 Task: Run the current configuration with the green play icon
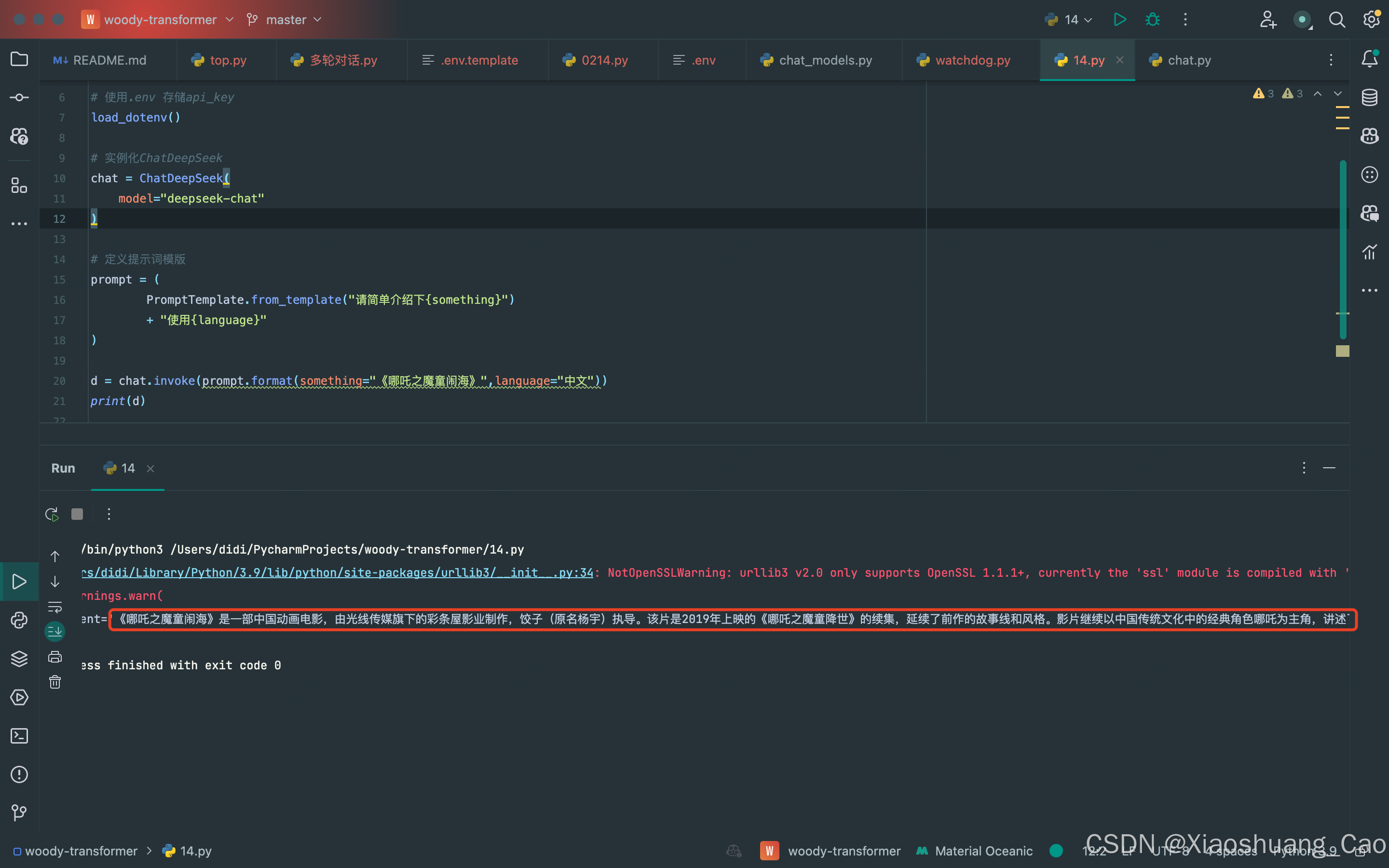(x=1120, y=19)
